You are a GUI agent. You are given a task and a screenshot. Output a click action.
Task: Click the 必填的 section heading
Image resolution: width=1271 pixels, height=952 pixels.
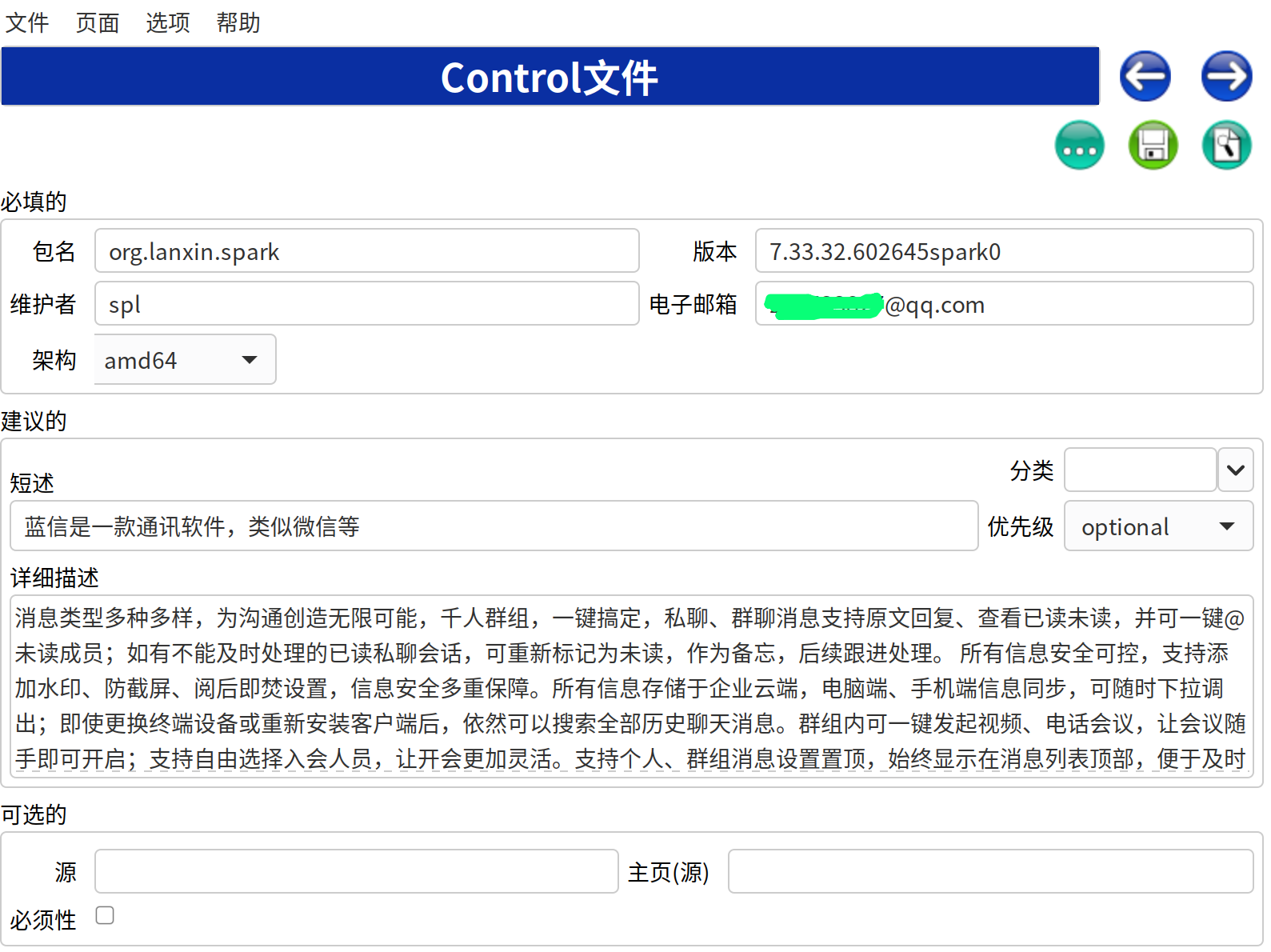coord(34,202)
